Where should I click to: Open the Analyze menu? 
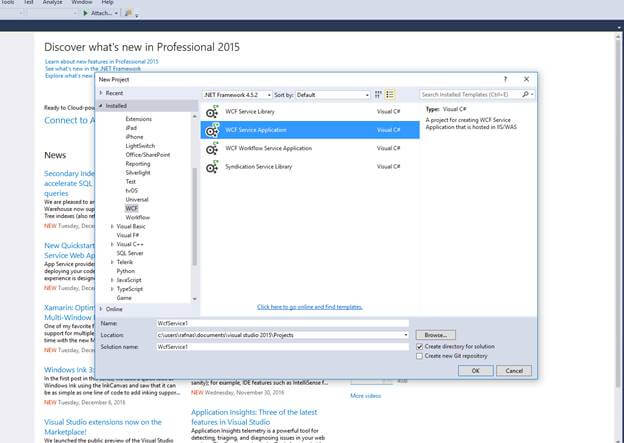53,2
